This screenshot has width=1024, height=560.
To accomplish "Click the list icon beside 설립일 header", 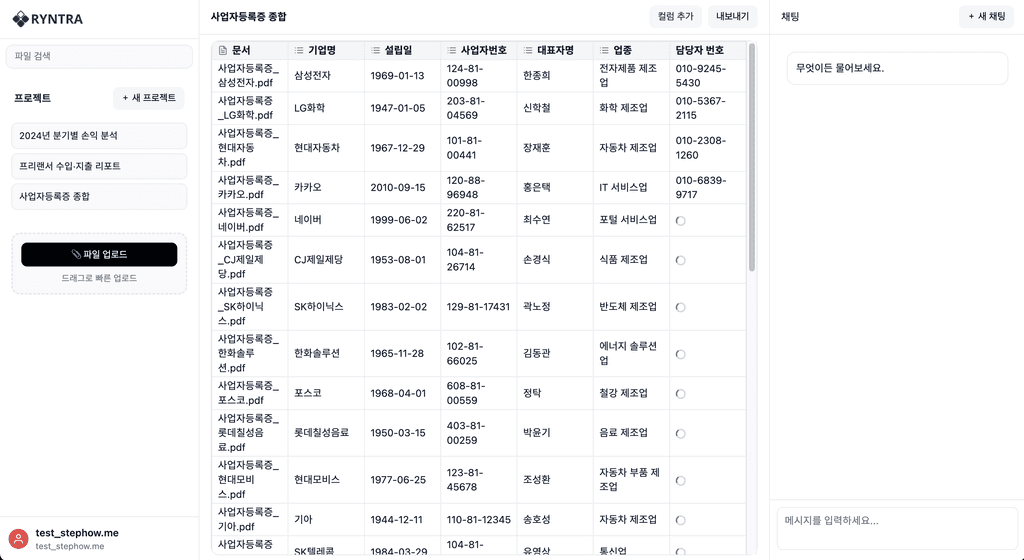I will click(376, 50).
